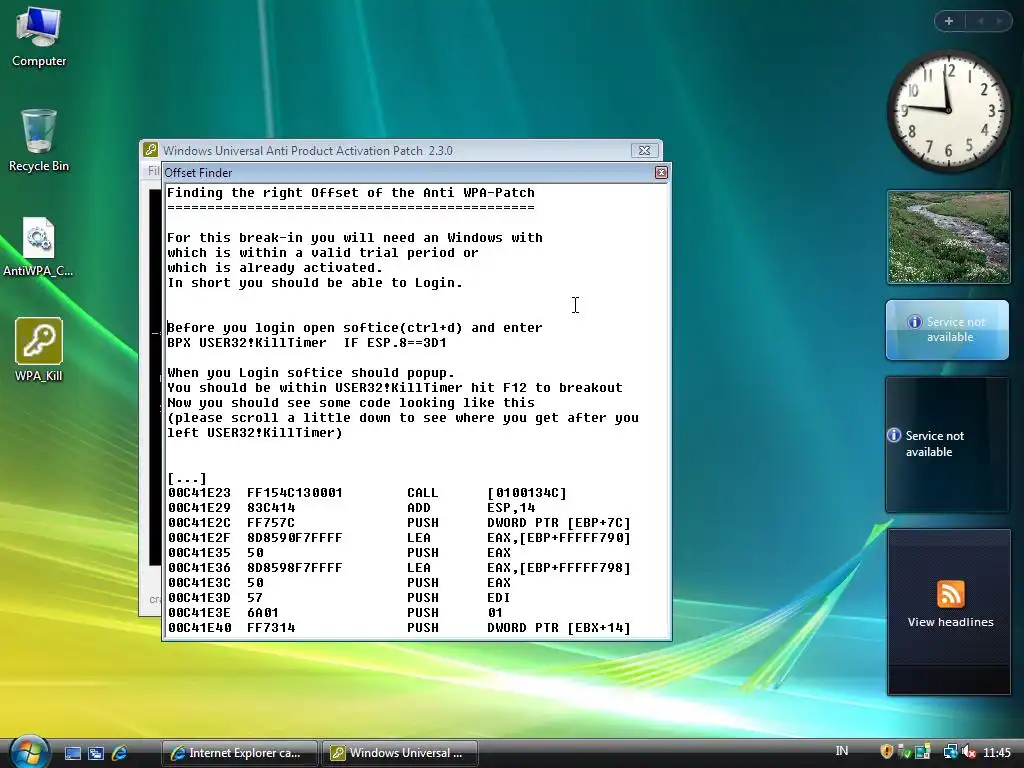Click the sidebar previous page arrow

coord(980,21)
